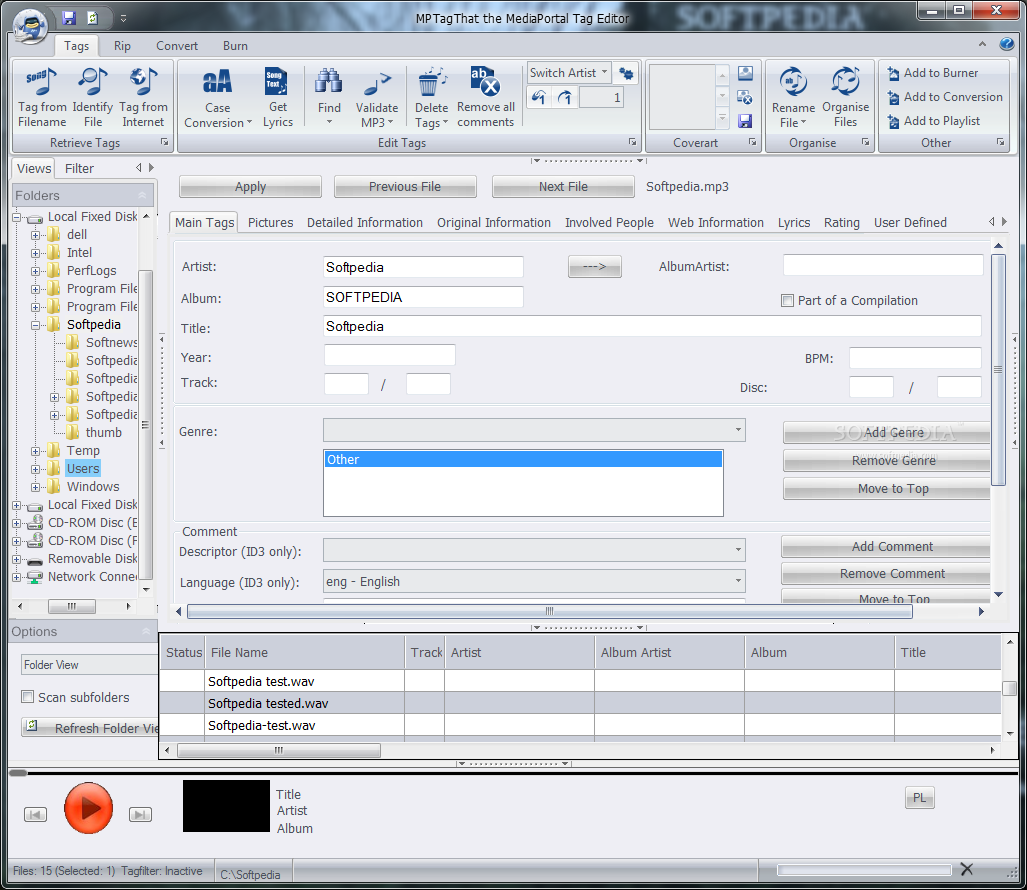Open the Genre dropdown
Viewport: 1027px width, 890px height.
[738, 430]
